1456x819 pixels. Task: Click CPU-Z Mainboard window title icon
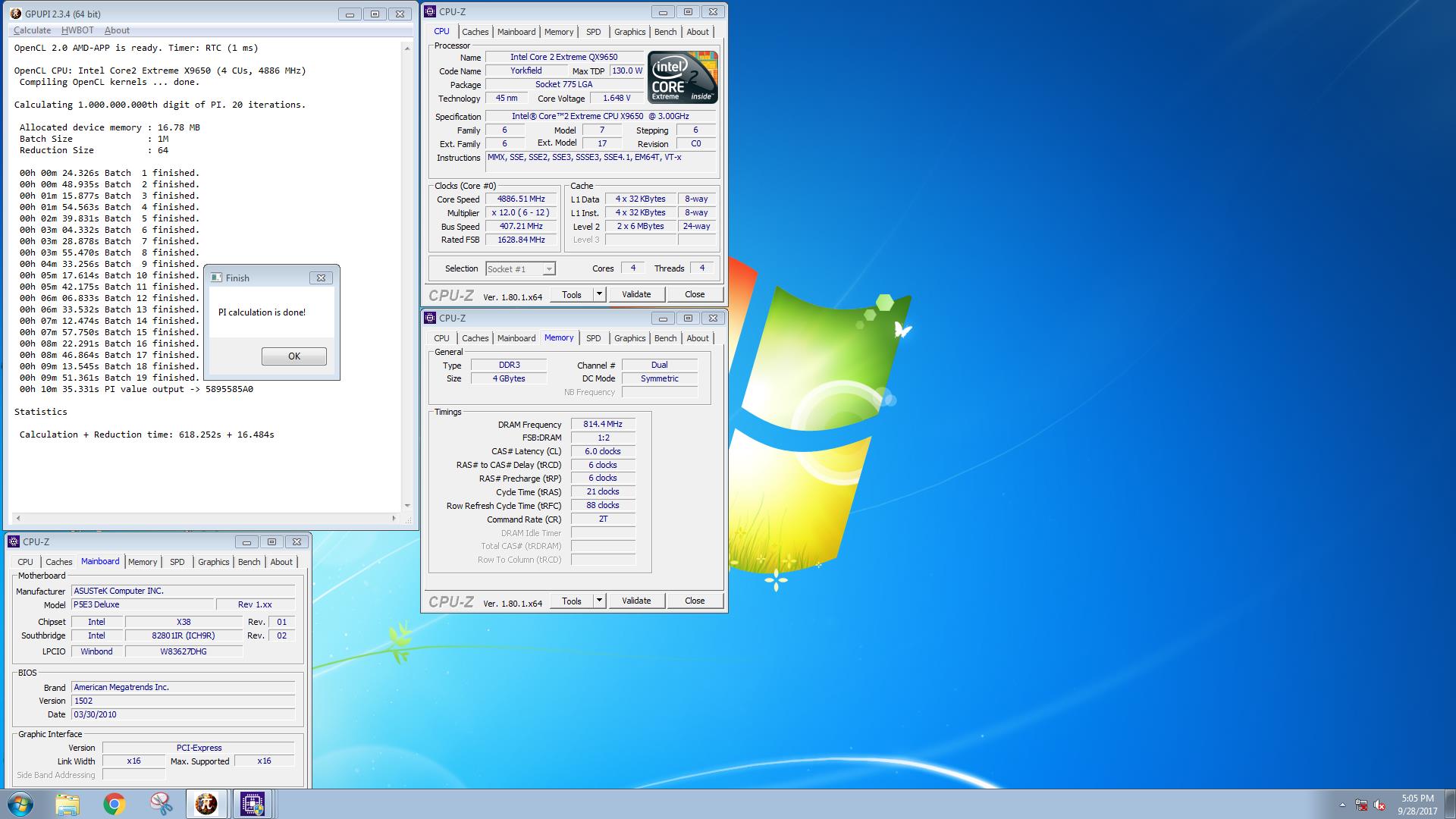[x=14, y=541]
